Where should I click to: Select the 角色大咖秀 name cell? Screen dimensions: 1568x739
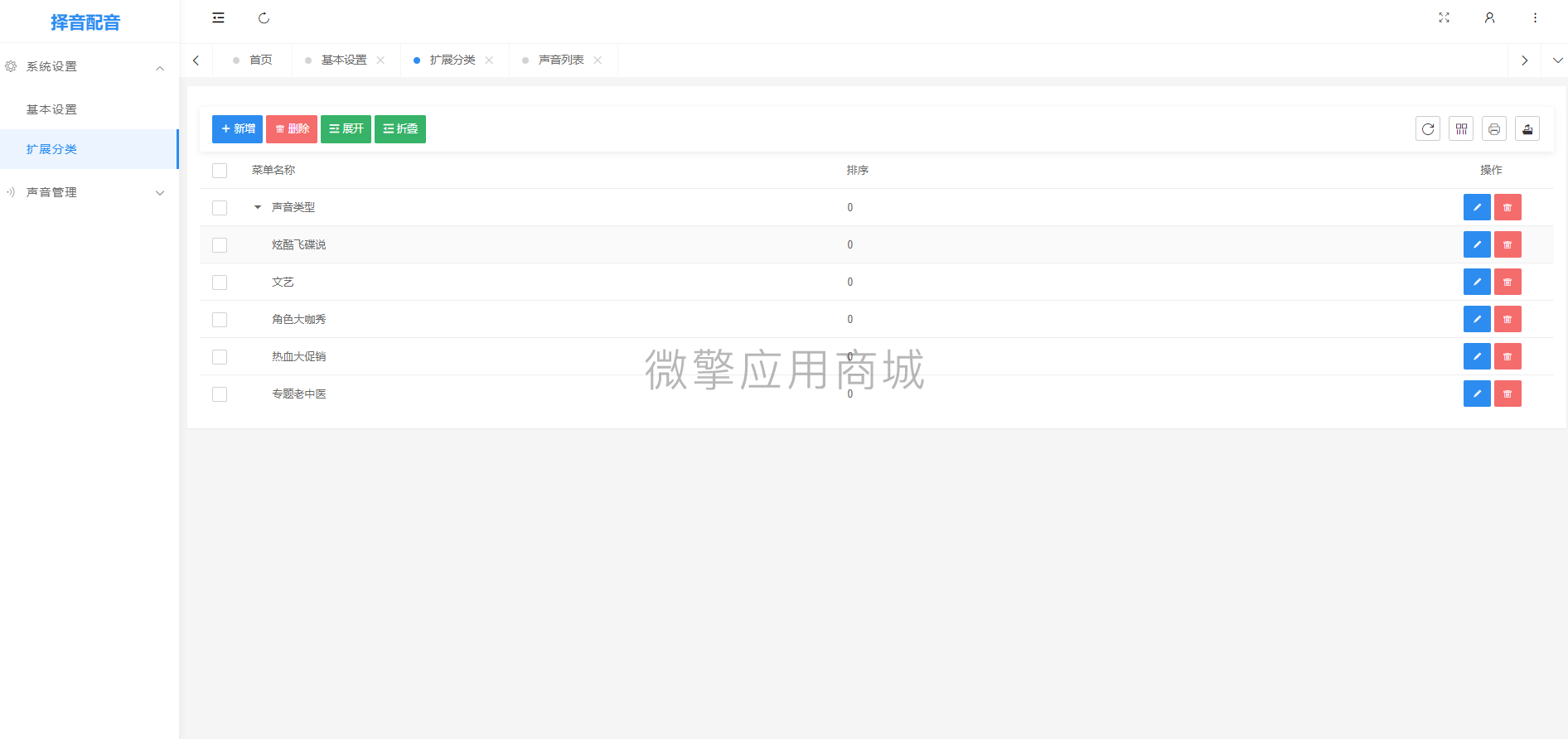(299, 319)
